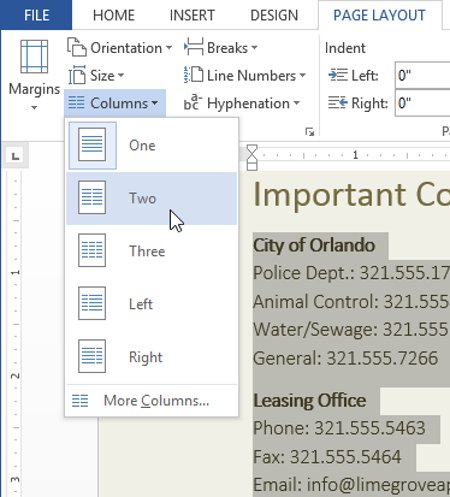Screen dimensions: 450x497
Task: Click the Size page icon
Action: (77, 75)
